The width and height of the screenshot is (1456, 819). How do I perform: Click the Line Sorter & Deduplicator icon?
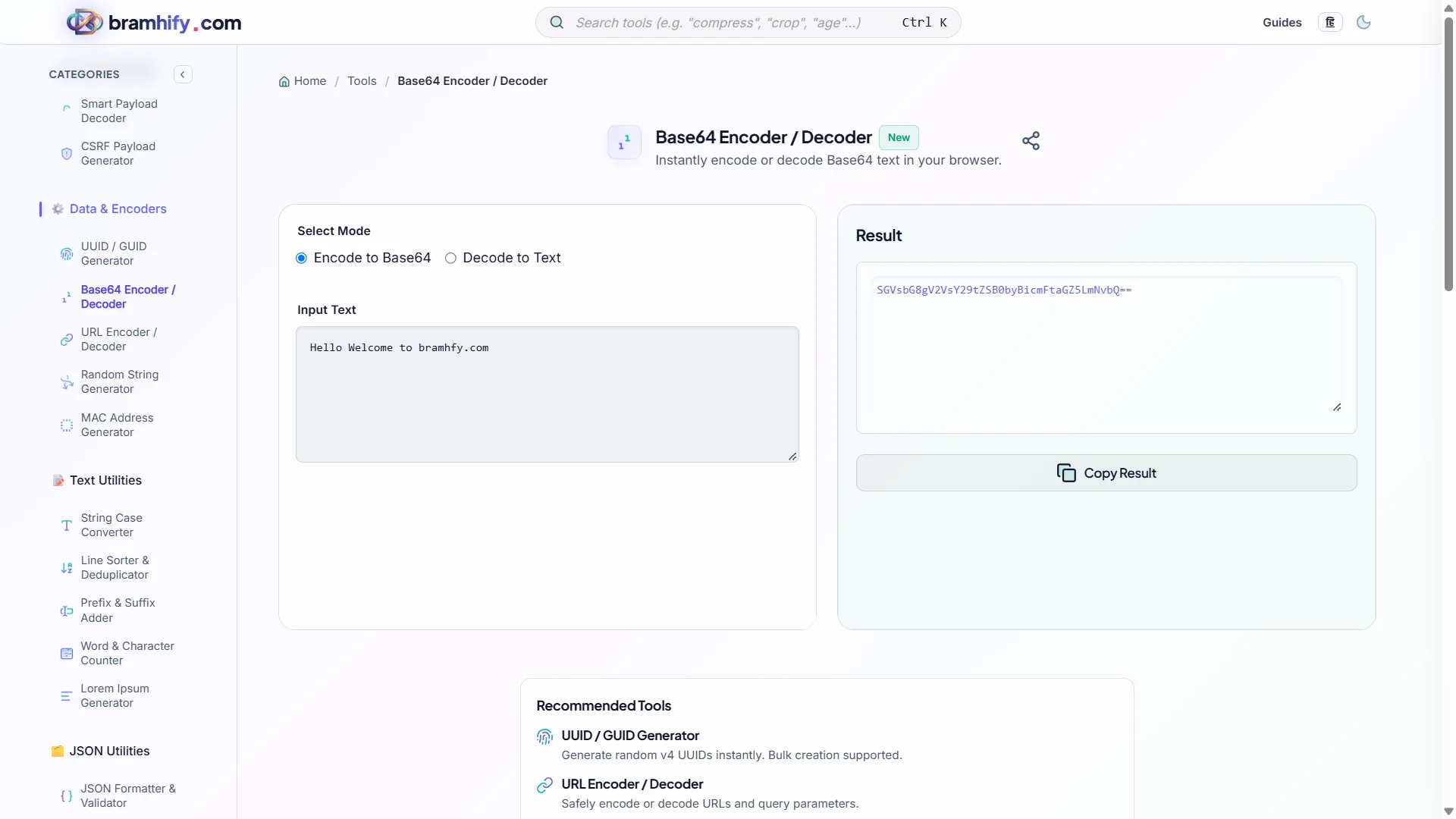(67, 568)
